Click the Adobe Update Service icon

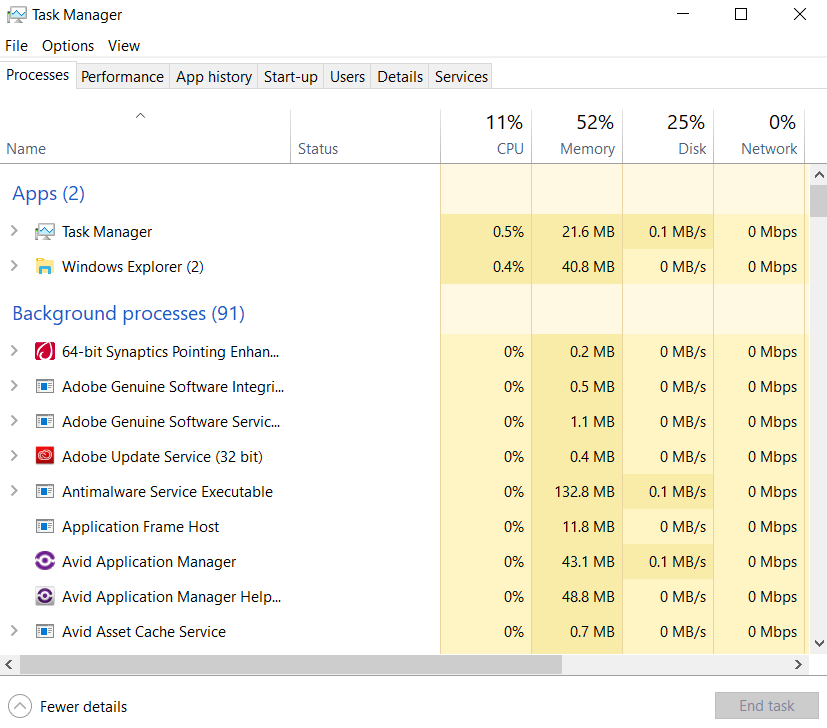tap(45, 456)
